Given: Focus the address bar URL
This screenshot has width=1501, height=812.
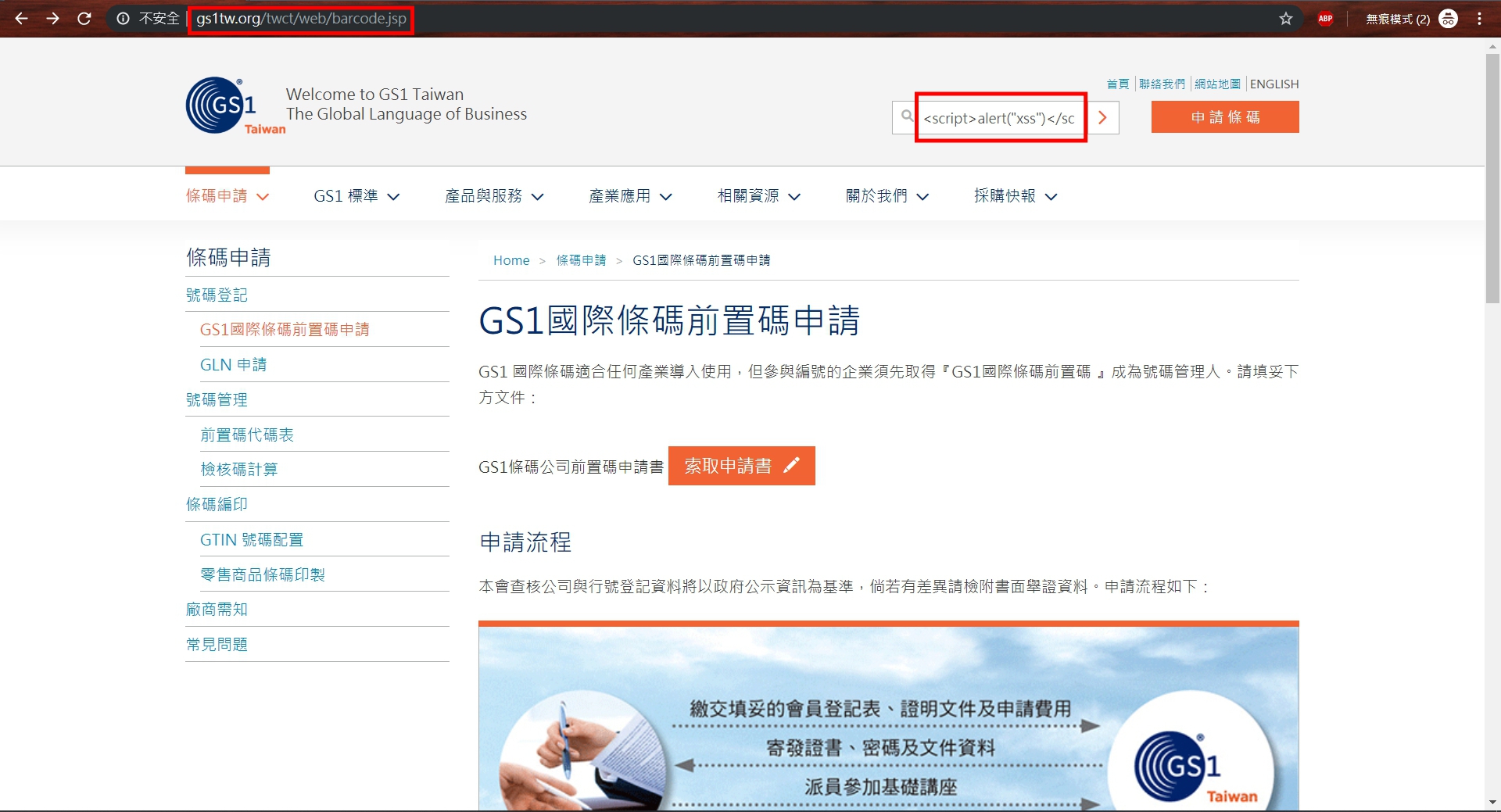Looking at the screenshot, I should [301, 18].
